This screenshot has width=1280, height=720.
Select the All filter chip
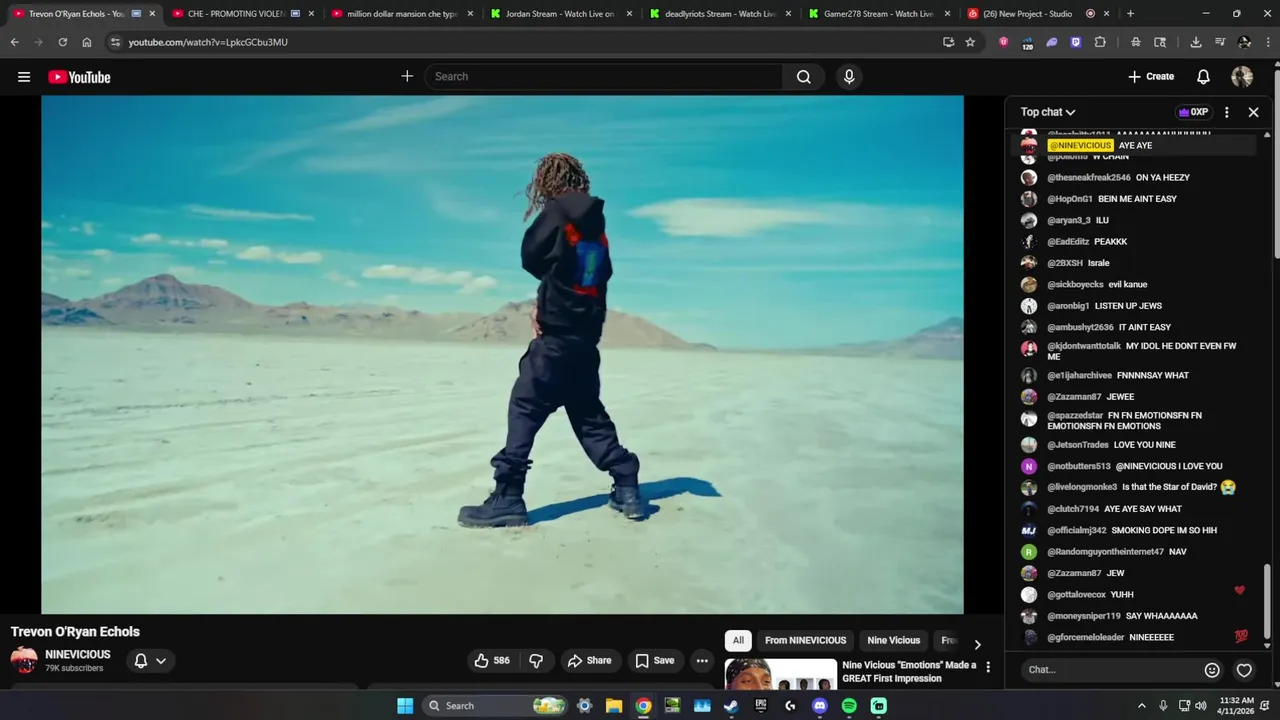(738, 640)
